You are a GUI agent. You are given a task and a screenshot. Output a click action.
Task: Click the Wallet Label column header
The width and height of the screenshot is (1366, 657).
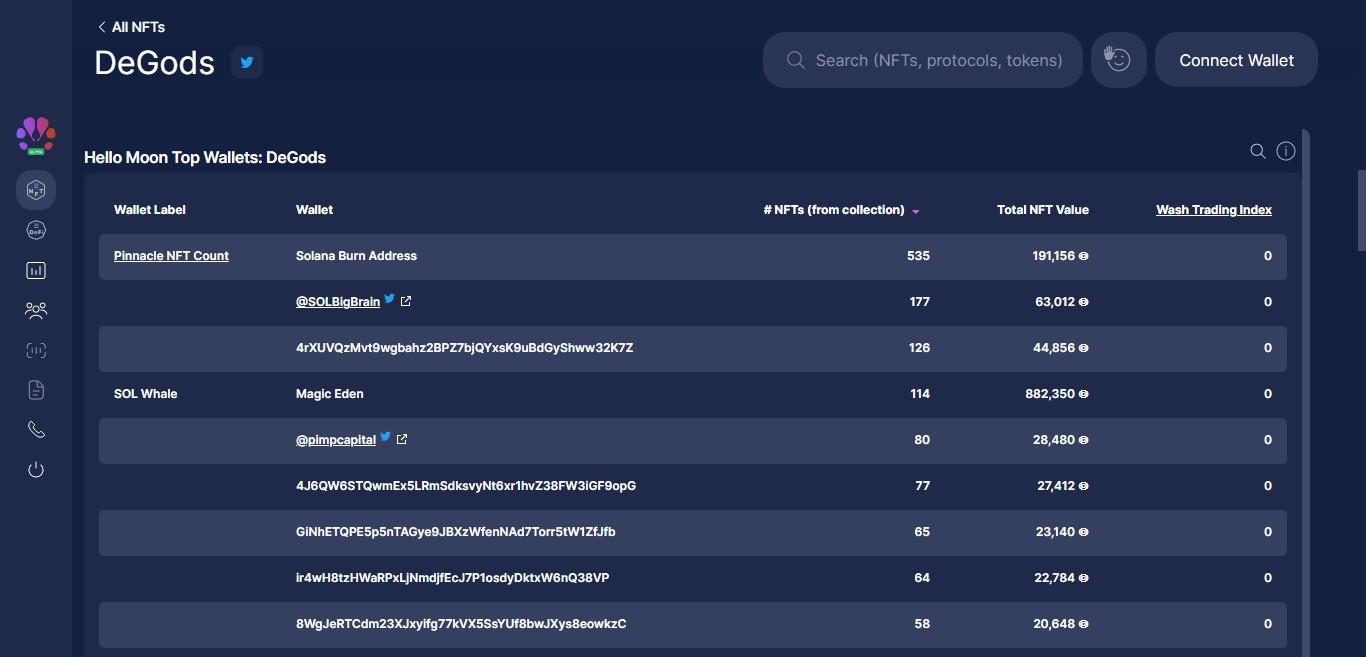tap(150, 210)
